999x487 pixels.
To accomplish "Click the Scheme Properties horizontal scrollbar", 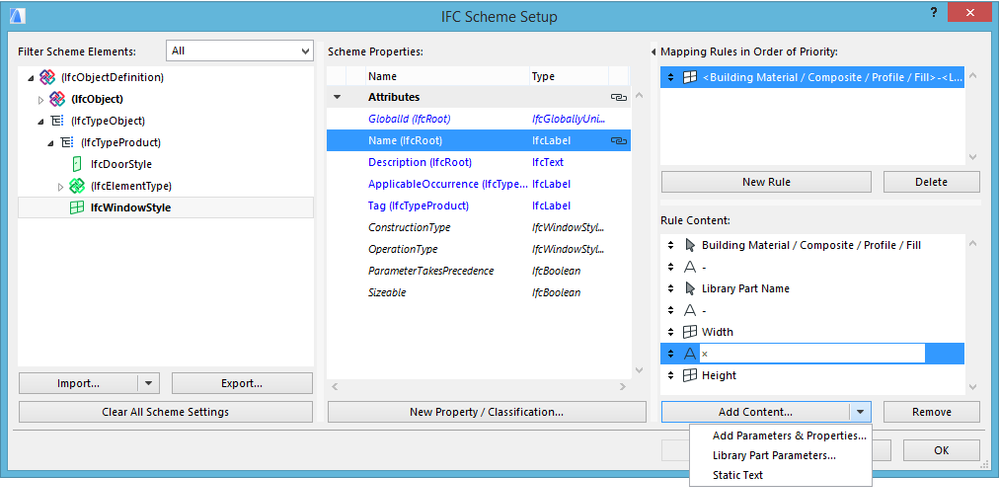I will pos(479,386).
